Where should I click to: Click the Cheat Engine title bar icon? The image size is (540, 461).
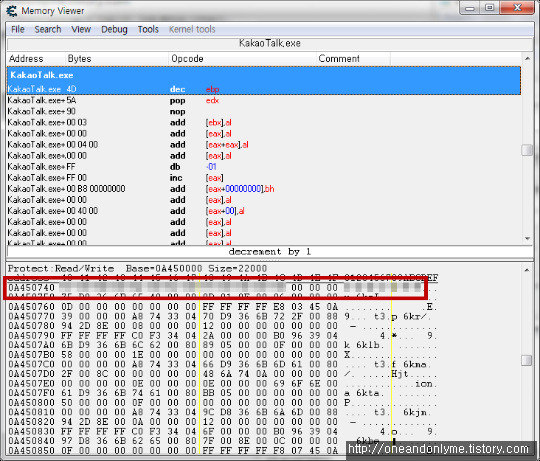tap(12, 11)
